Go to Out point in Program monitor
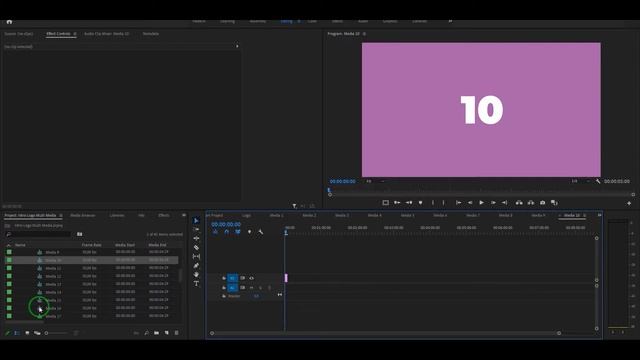 504,202
